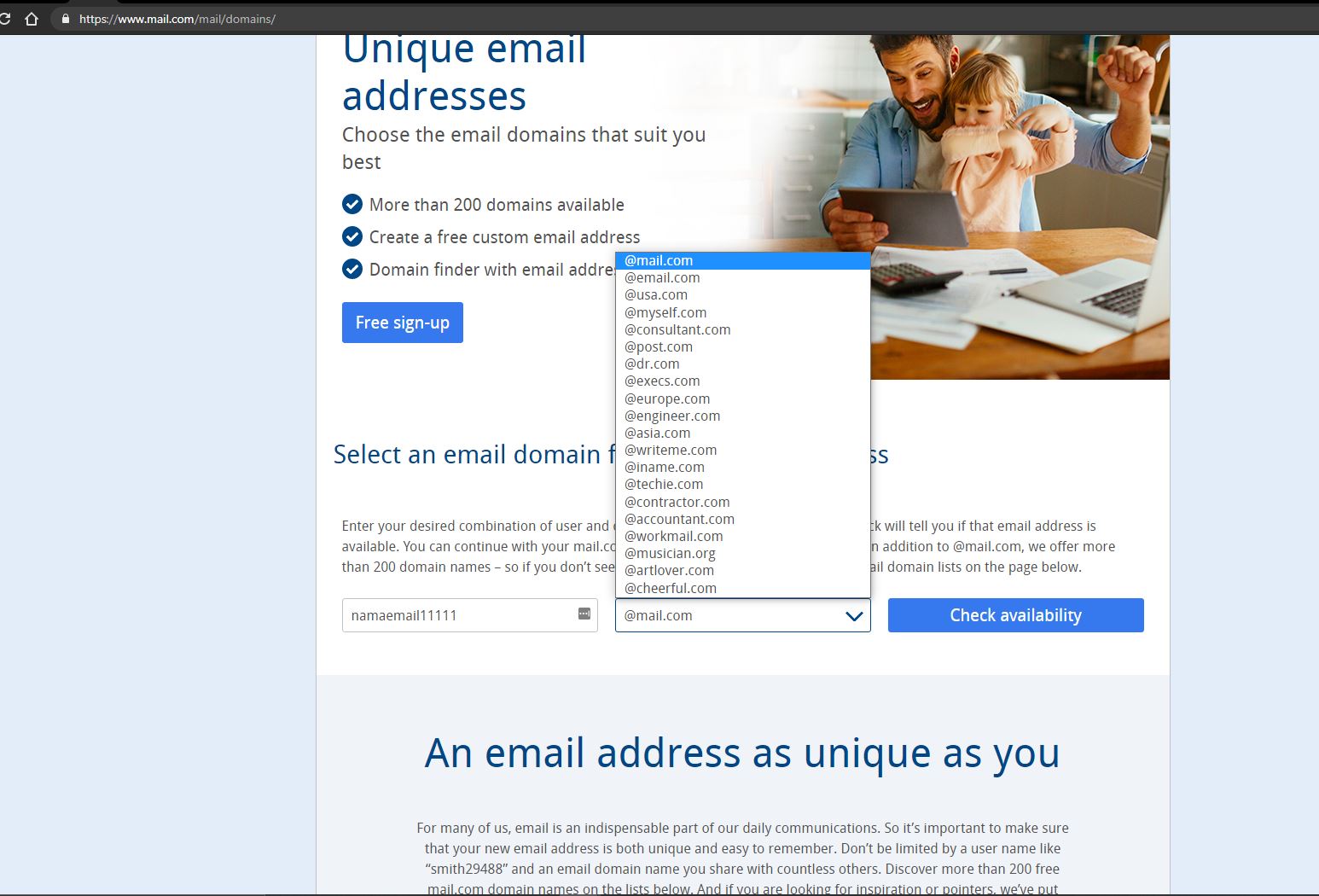This screenshot has width=1319, height=896.
Task: Pick @musician.org domain option
Action: tap(742, 553)
